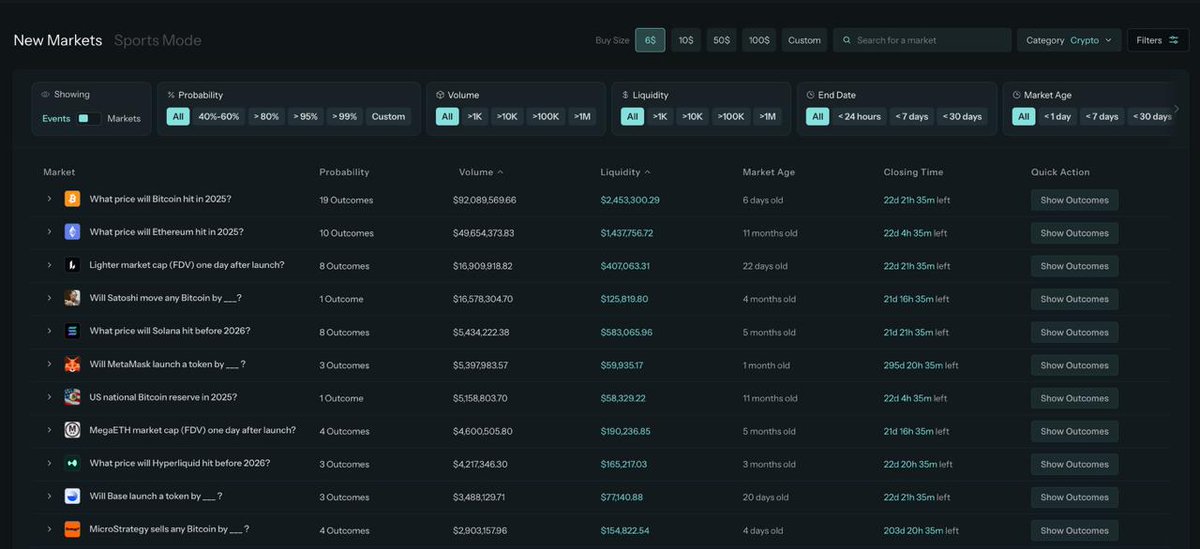Select Liquidity >1K filter
This screenshot has width=1200, height=549.
(659, 116)
